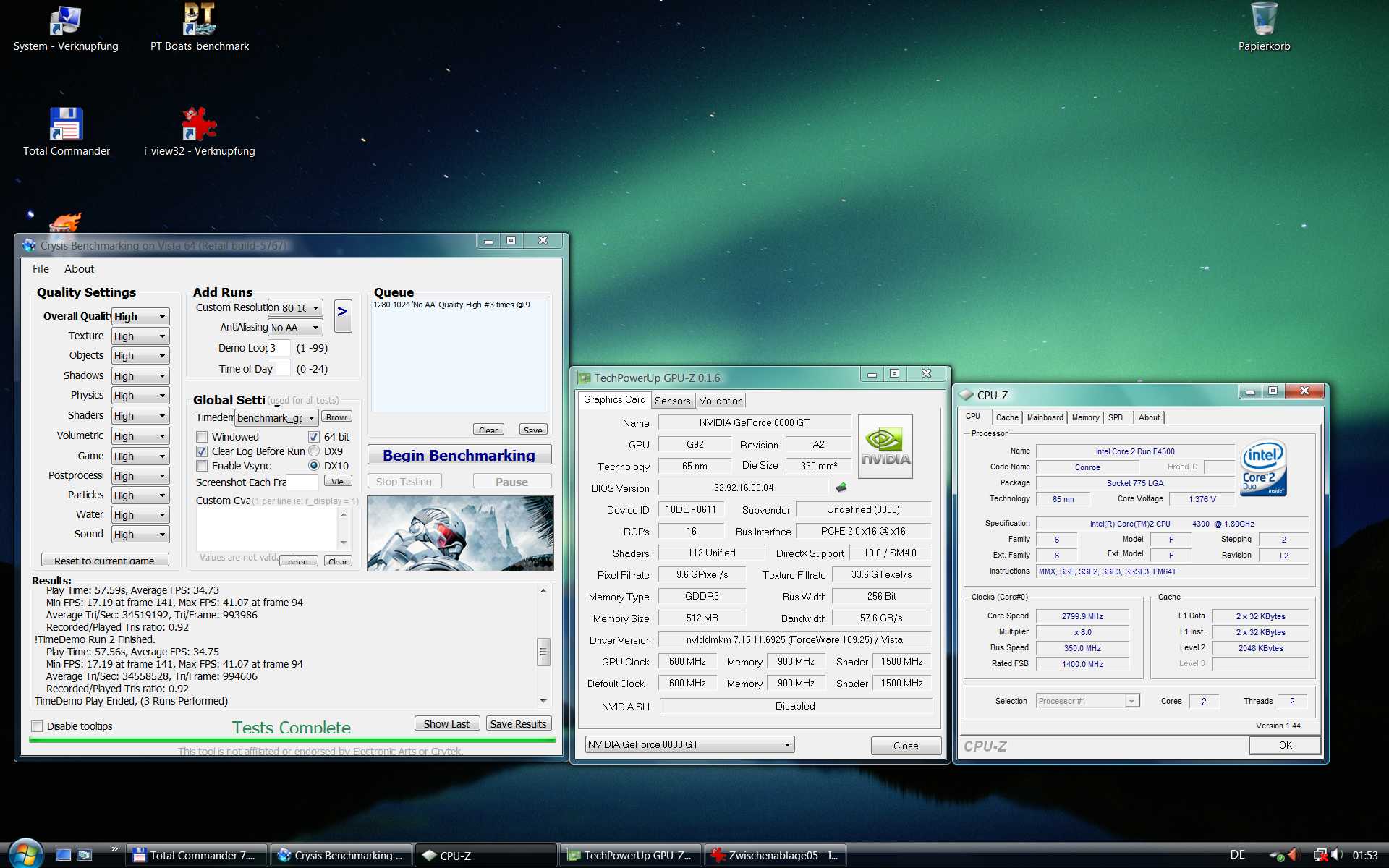Image resolution: width=1389 pixels, height=868 pixels.
Task: Open the PT Boats_benchmark desktop shortcut
Action: tap(199, 20)
